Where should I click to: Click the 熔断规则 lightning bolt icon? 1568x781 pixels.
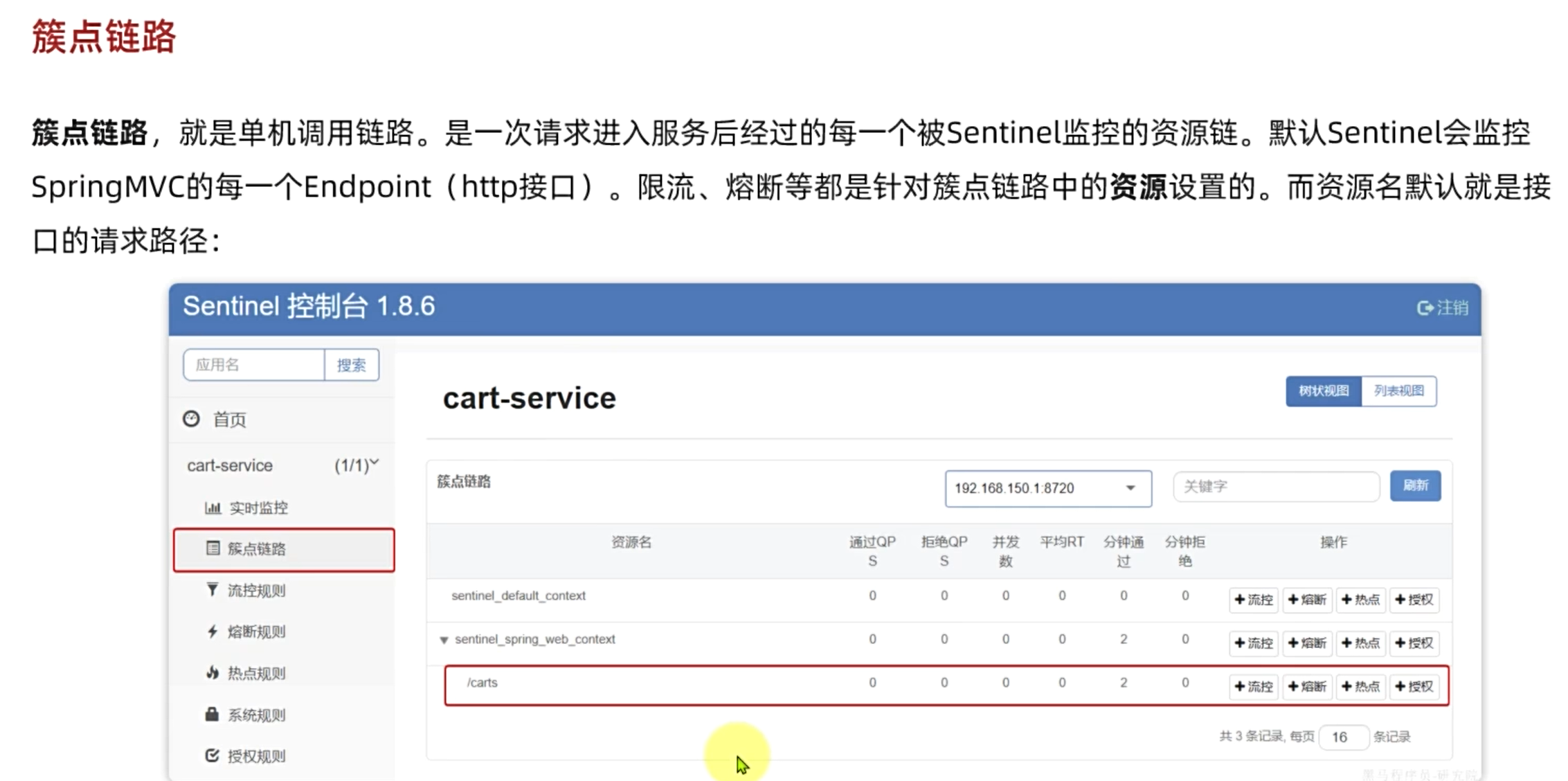(213, 631)
